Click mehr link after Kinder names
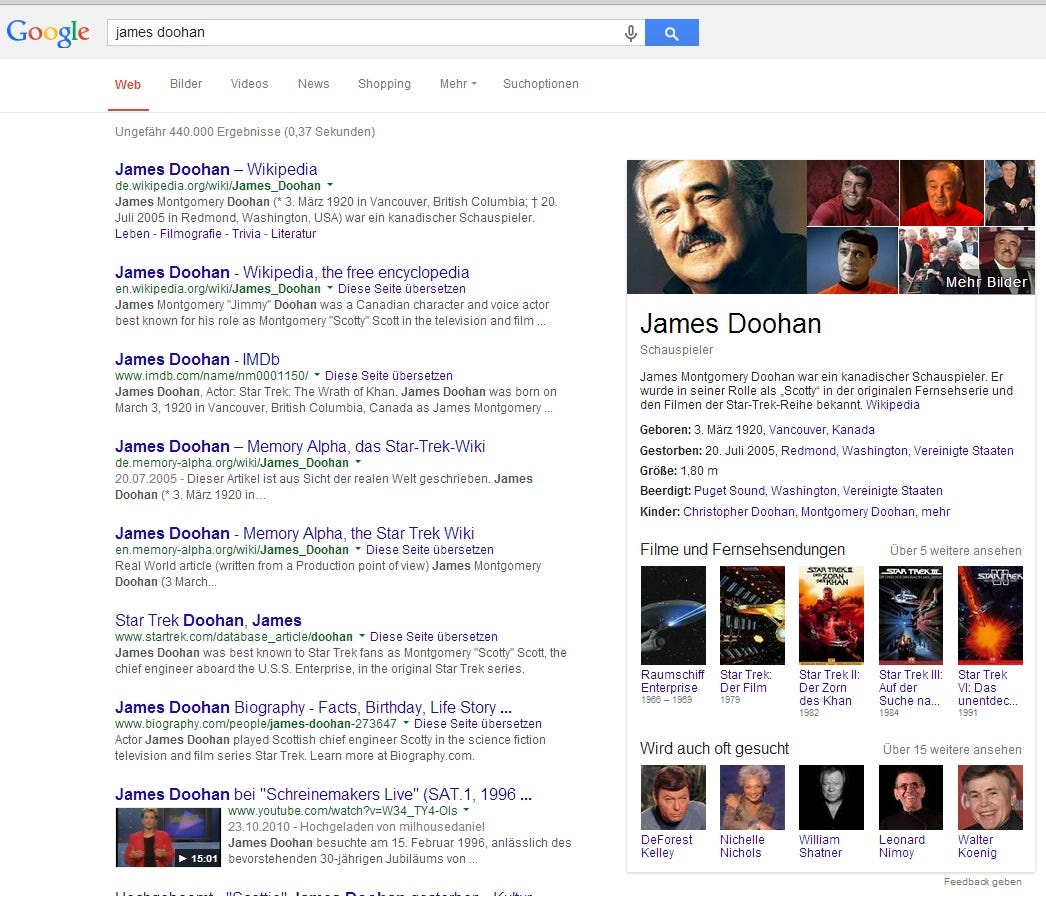Screen dimensions: 1046x903 point(935,512)
